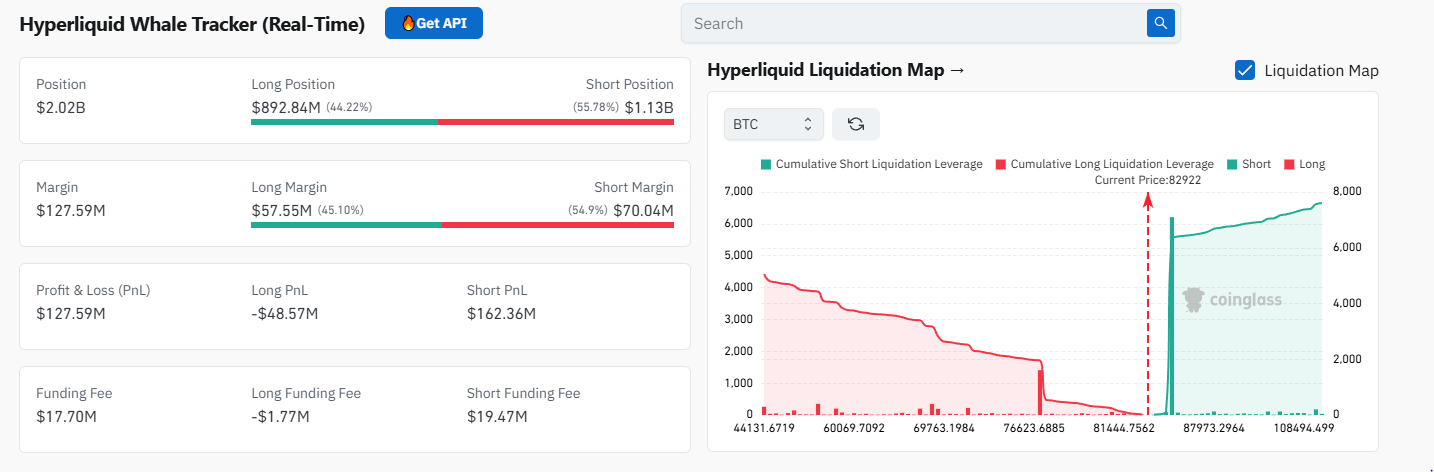The width and height of the screenshot is (1434, 472).
Task: Click the x-axis label 76623.6885
Action: coord(1032,428)
